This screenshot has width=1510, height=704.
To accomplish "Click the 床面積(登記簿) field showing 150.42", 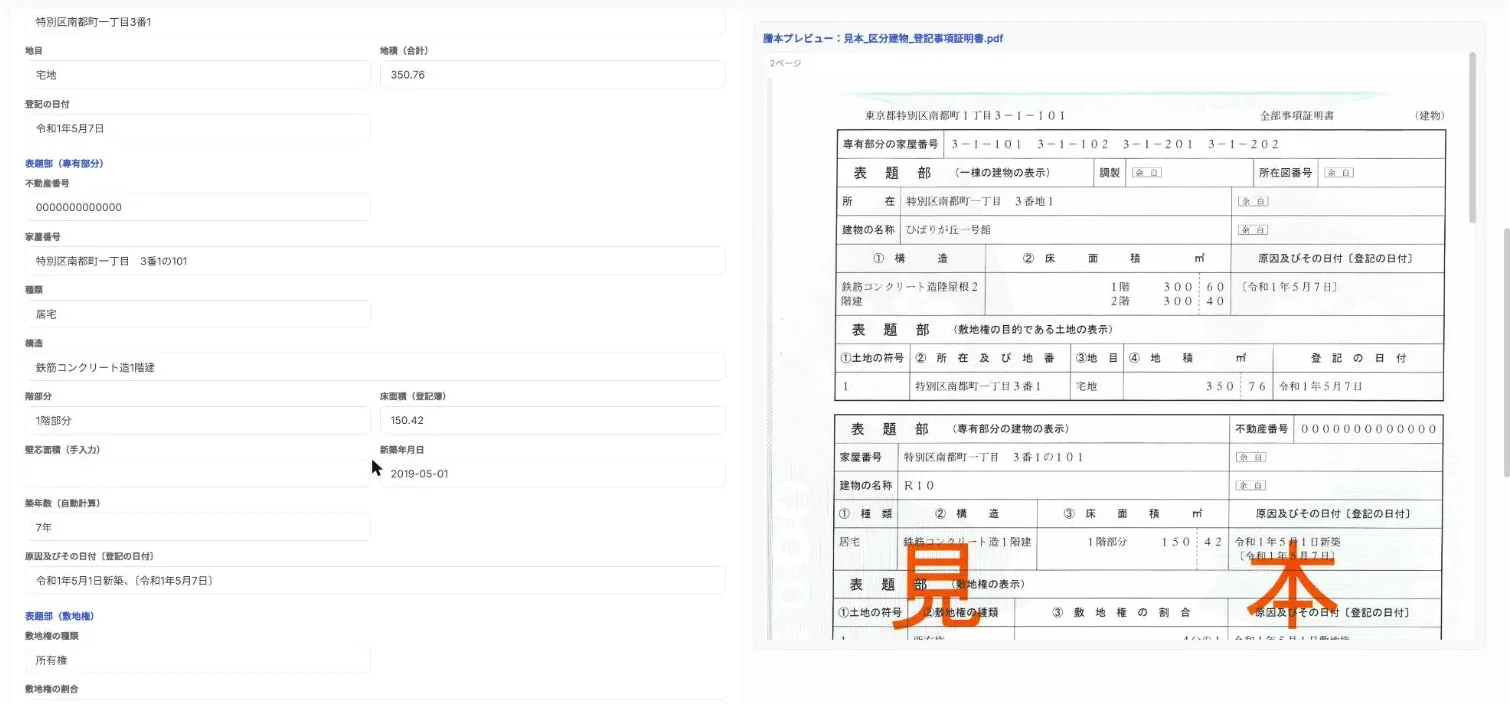I will [552, 420].
